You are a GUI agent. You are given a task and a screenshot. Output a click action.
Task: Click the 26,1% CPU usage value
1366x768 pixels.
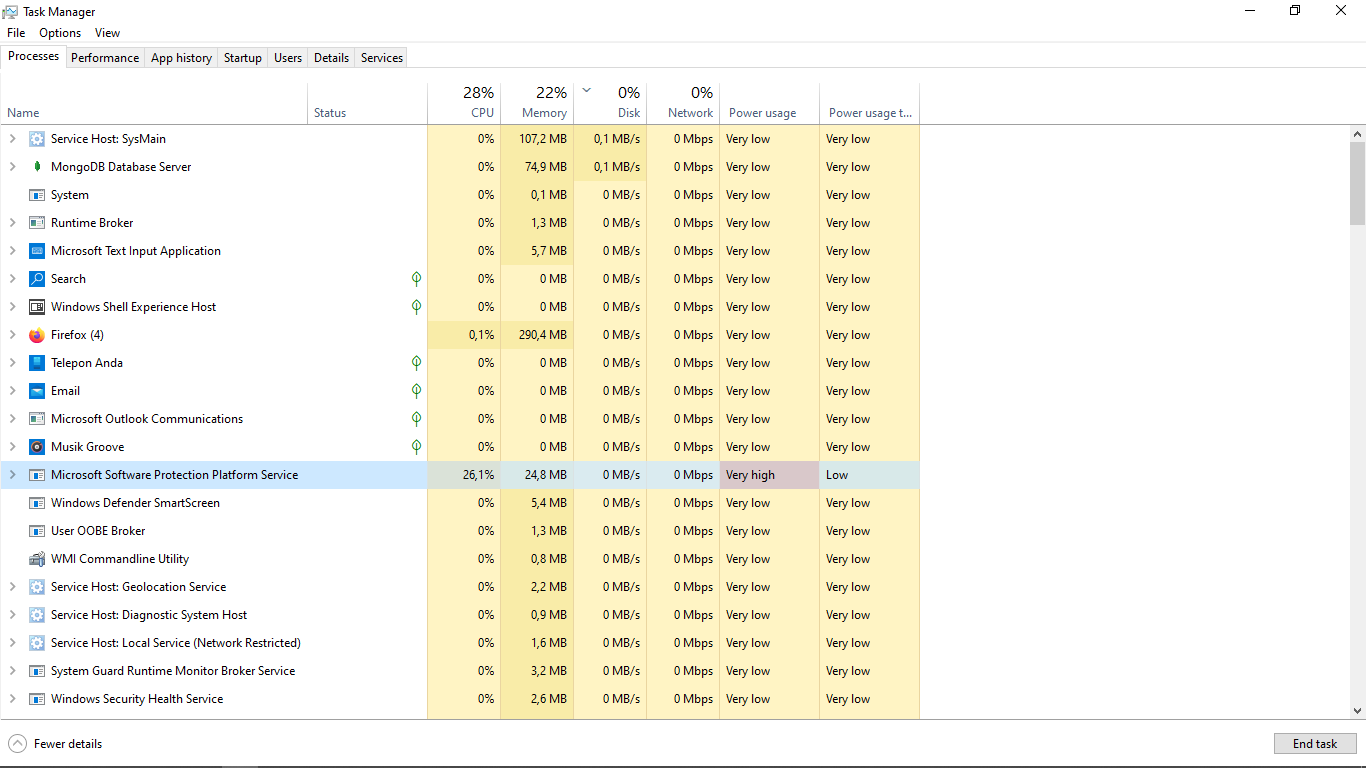478,475
